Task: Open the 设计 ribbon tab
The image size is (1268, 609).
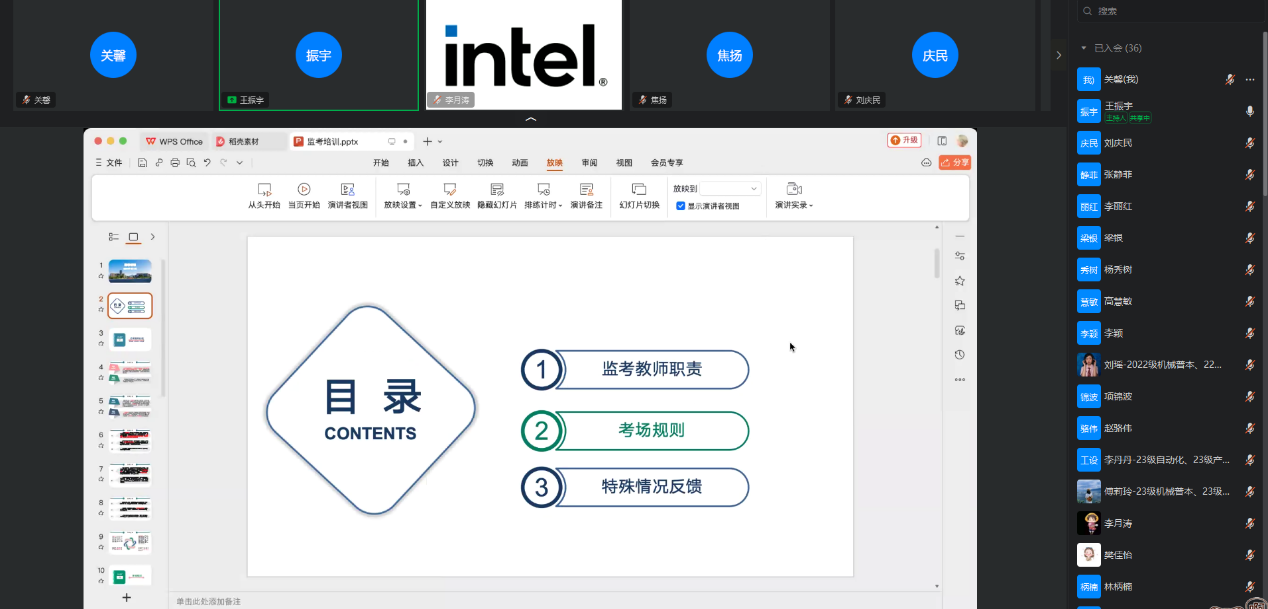Action: [x=451, y=162]
